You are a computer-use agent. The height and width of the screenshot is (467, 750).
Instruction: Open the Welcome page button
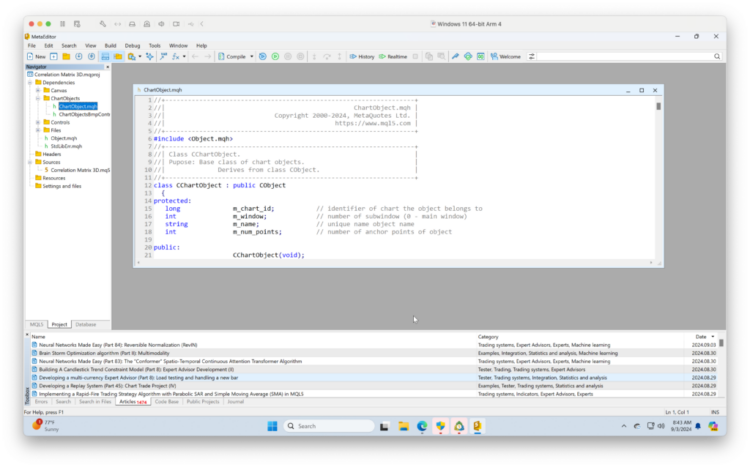[506, 56]
